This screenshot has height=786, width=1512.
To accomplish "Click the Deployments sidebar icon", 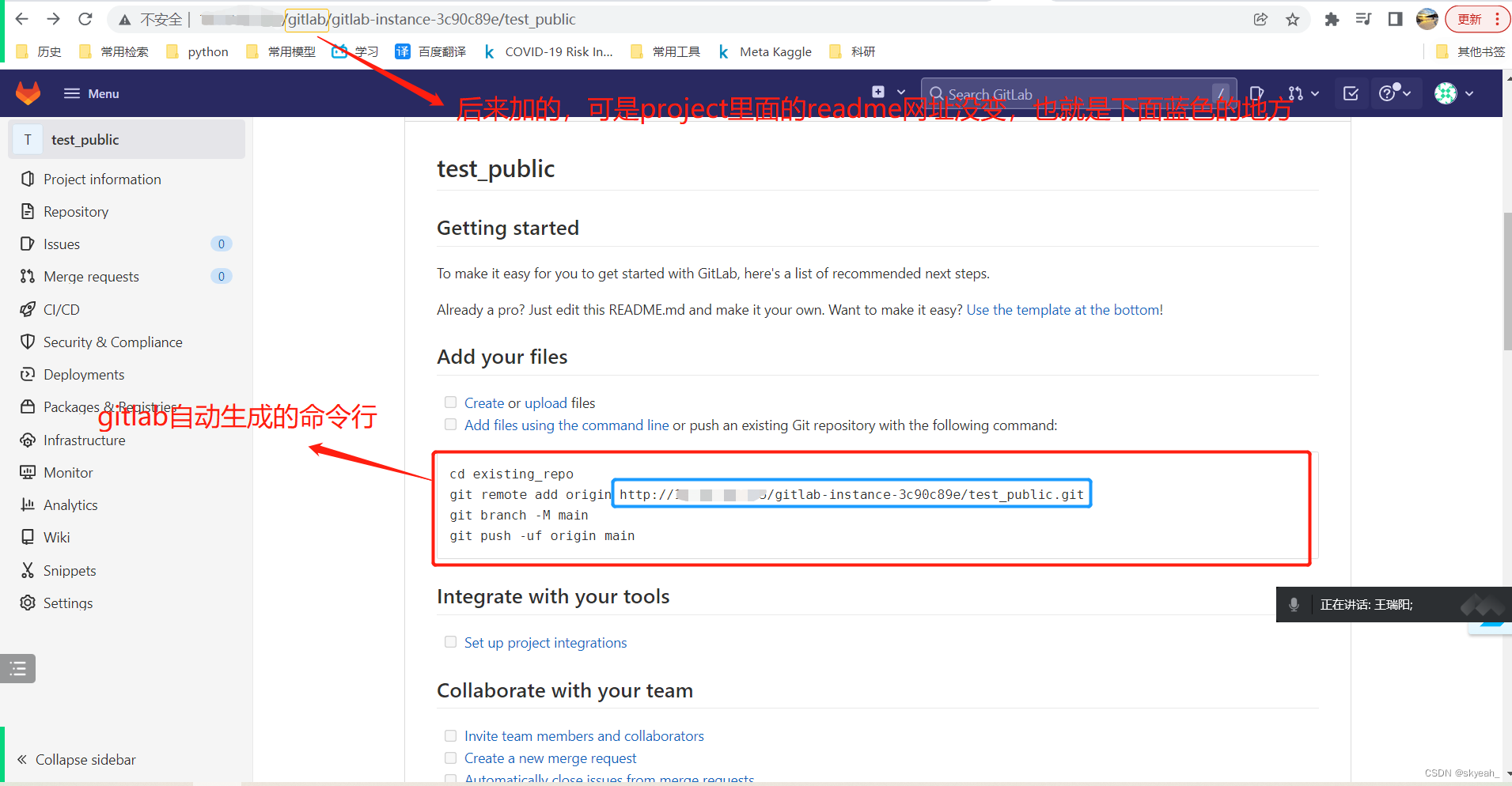I will pos(28,374).
